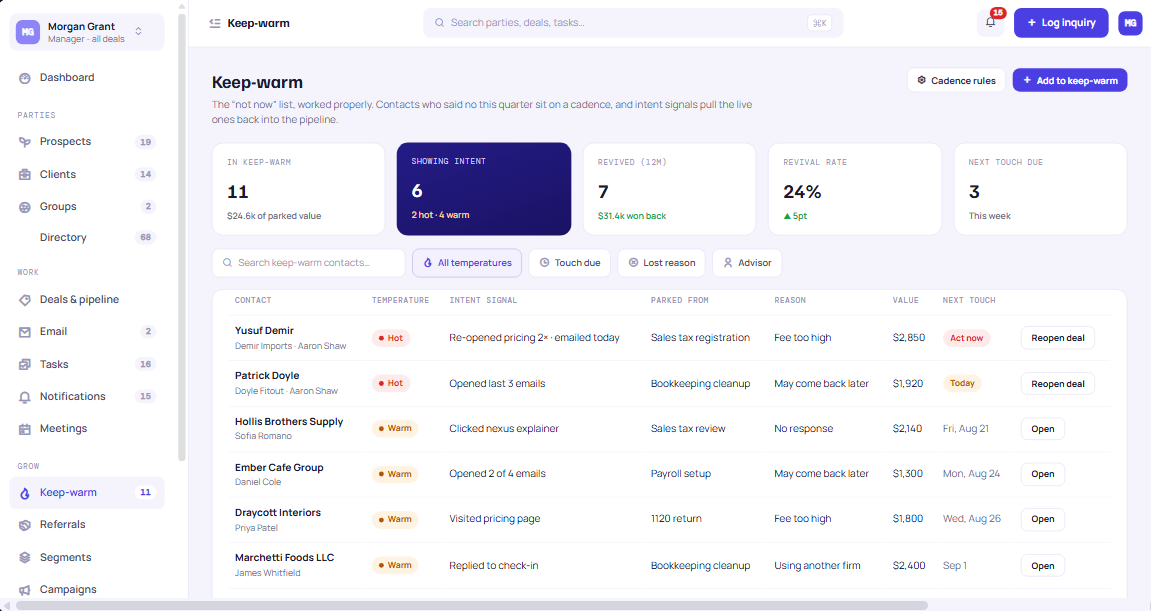Open Deals & pipeline tag icon
1151x611 pixels.
tap(25, 300)
